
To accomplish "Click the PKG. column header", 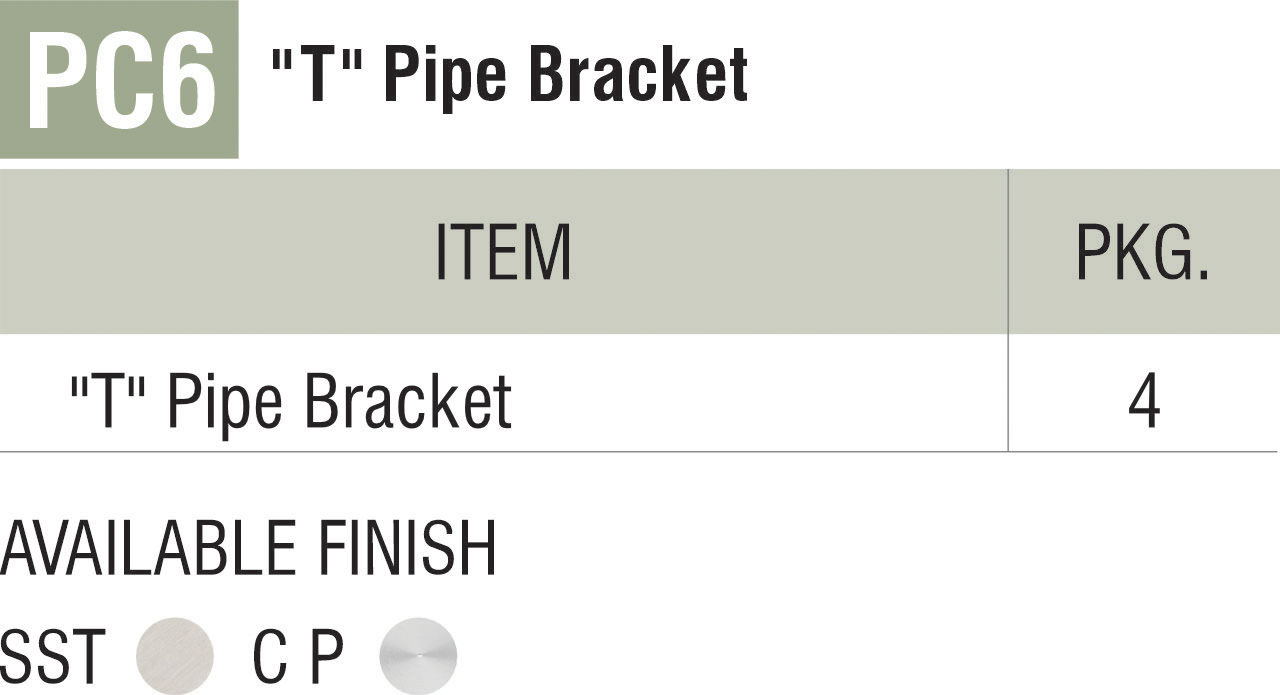I will tap(1143, 252).
